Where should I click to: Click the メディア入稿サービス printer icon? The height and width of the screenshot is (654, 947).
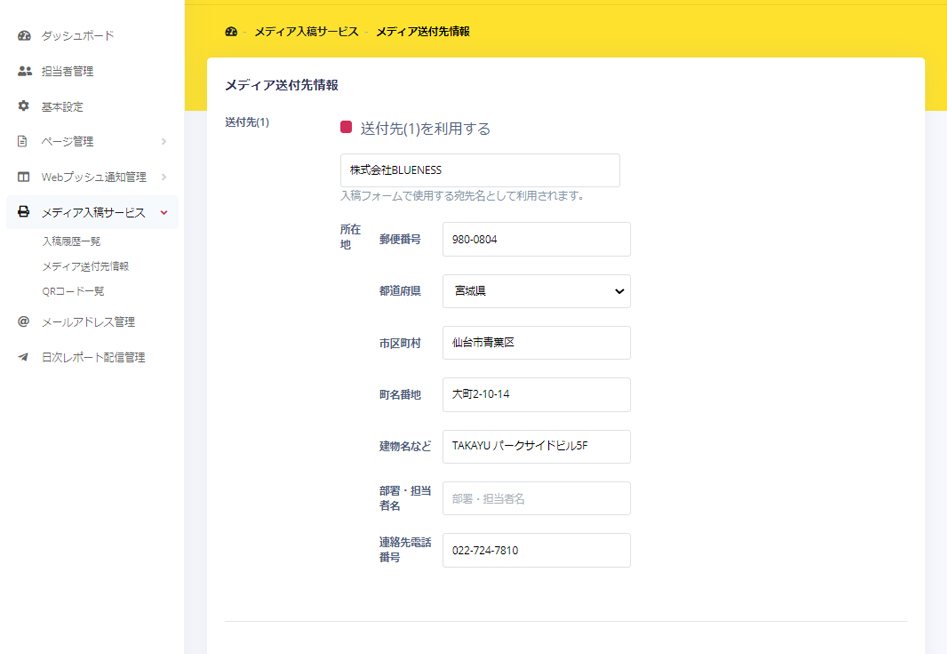(24, 211)
